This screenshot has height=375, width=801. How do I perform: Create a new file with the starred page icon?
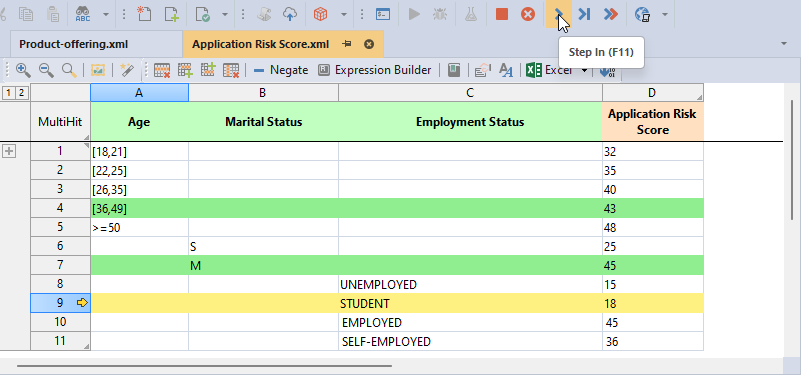(x=145, y=14)
